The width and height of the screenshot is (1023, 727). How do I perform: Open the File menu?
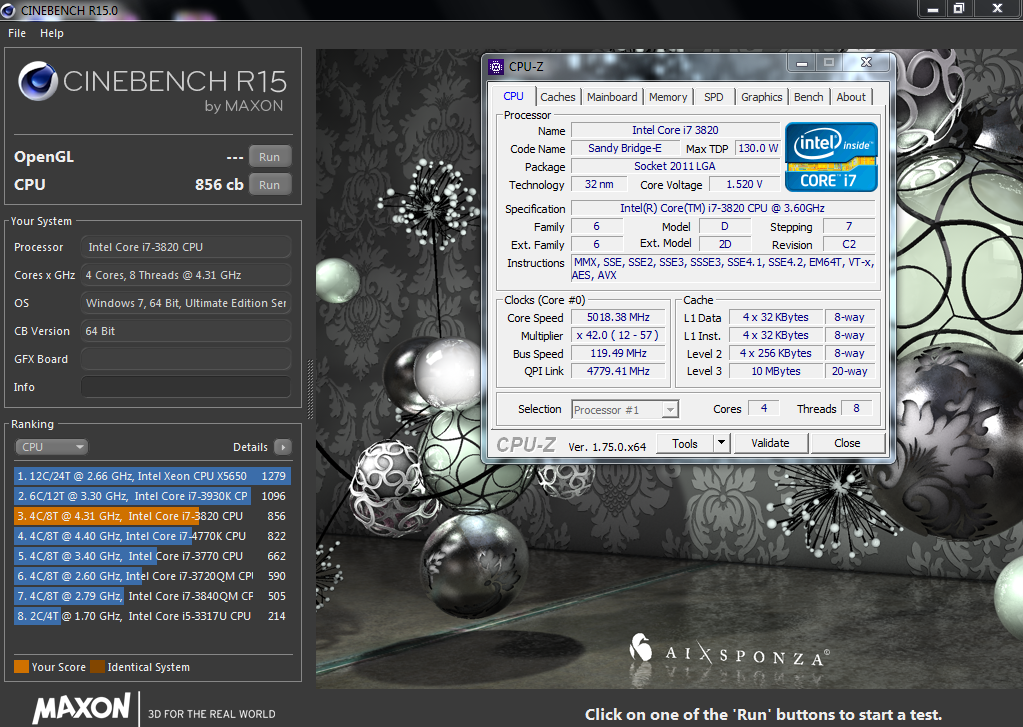(17, 33)
